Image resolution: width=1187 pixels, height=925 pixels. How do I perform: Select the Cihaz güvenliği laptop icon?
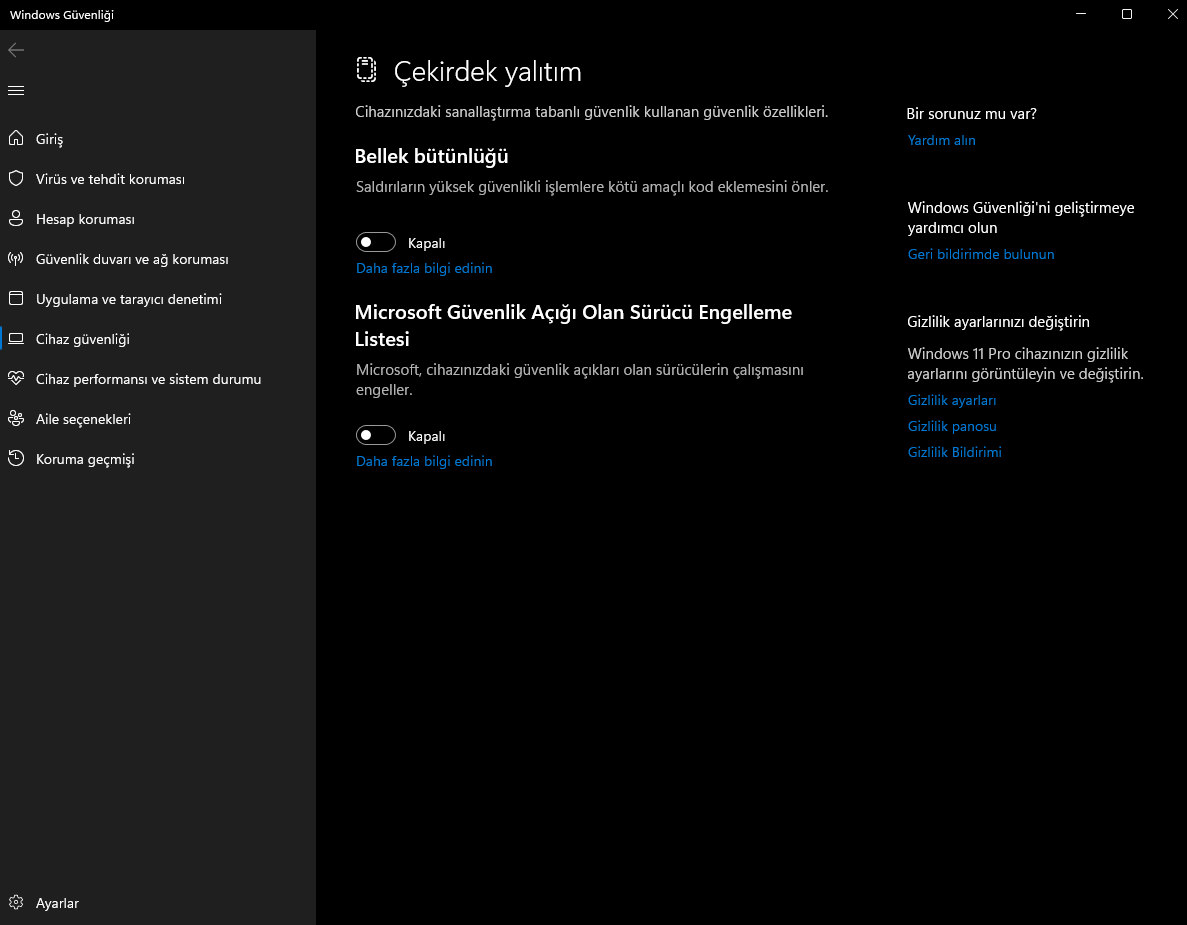16,339
